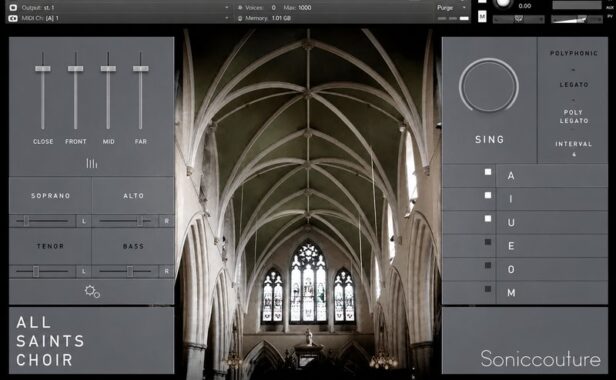Toggle the Soprano L pan button
The image size is (616, 380).
point(84,221)
